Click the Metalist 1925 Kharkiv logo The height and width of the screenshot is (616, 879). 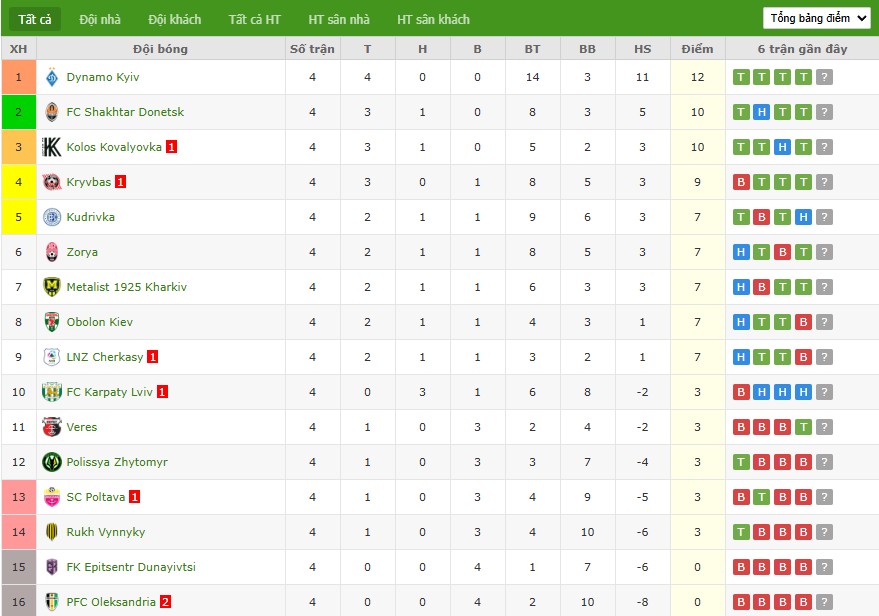tap(52, 287)
